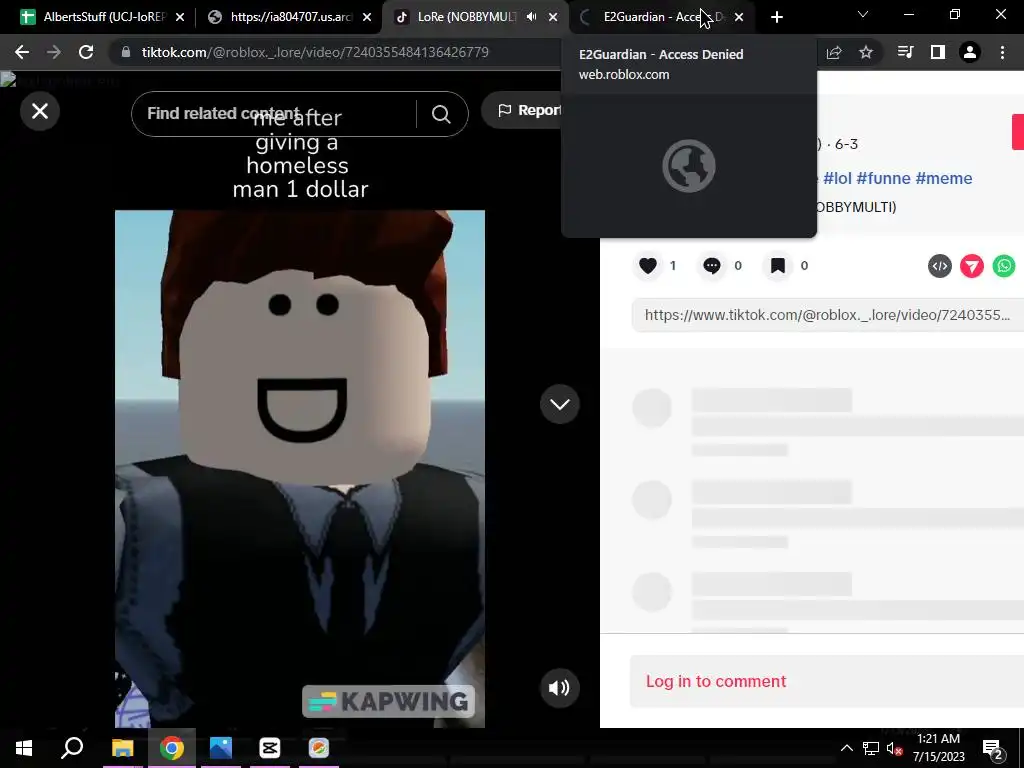Viewport: 1024px width, 768px height.
Task: Reload the TikTok page
Action: 86,52
